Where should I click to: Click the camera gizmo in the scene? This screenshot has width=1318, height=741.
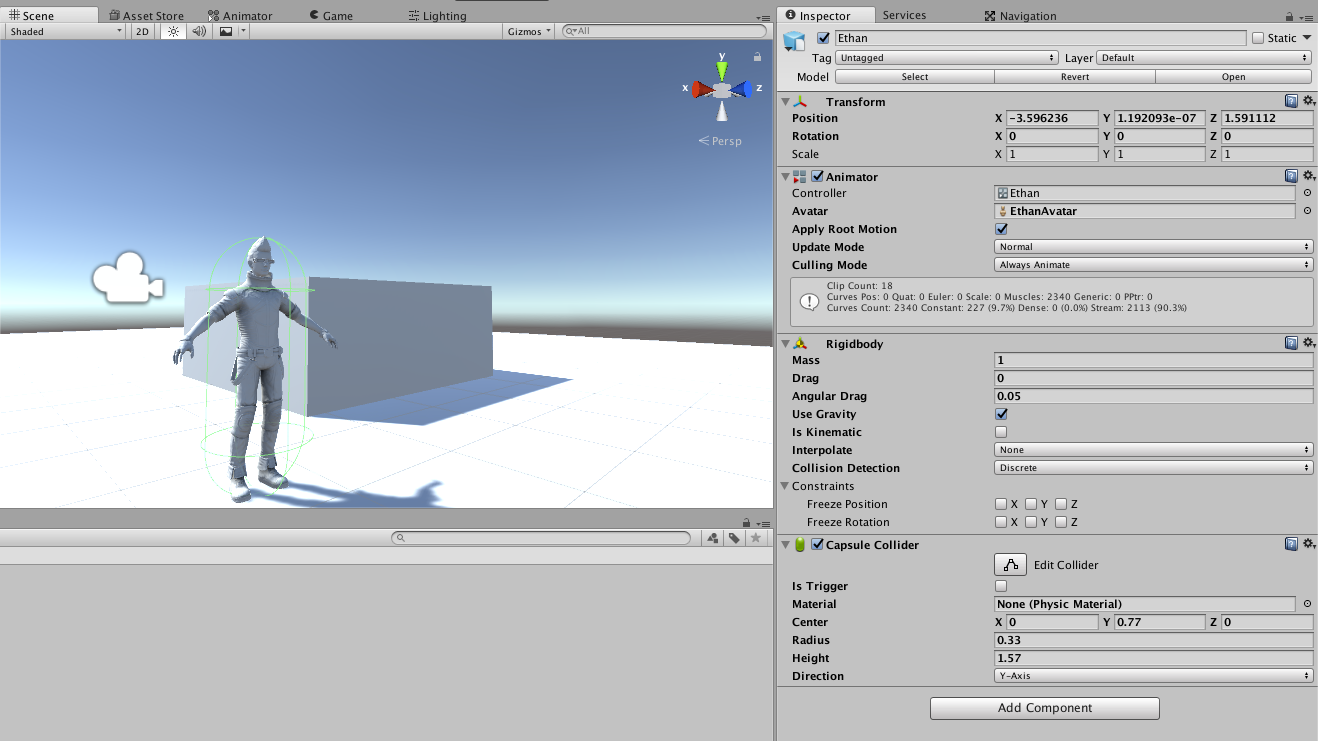tap(127, 278)
